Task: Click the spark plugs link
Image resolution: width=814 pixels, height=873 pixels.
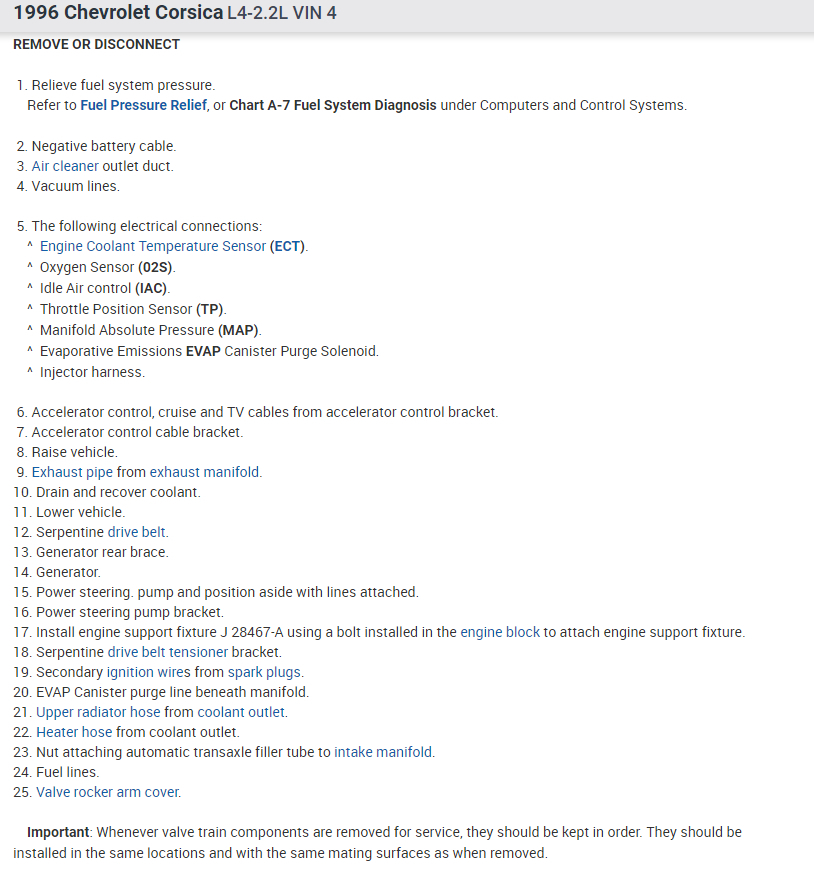Action: coord(265,672)
